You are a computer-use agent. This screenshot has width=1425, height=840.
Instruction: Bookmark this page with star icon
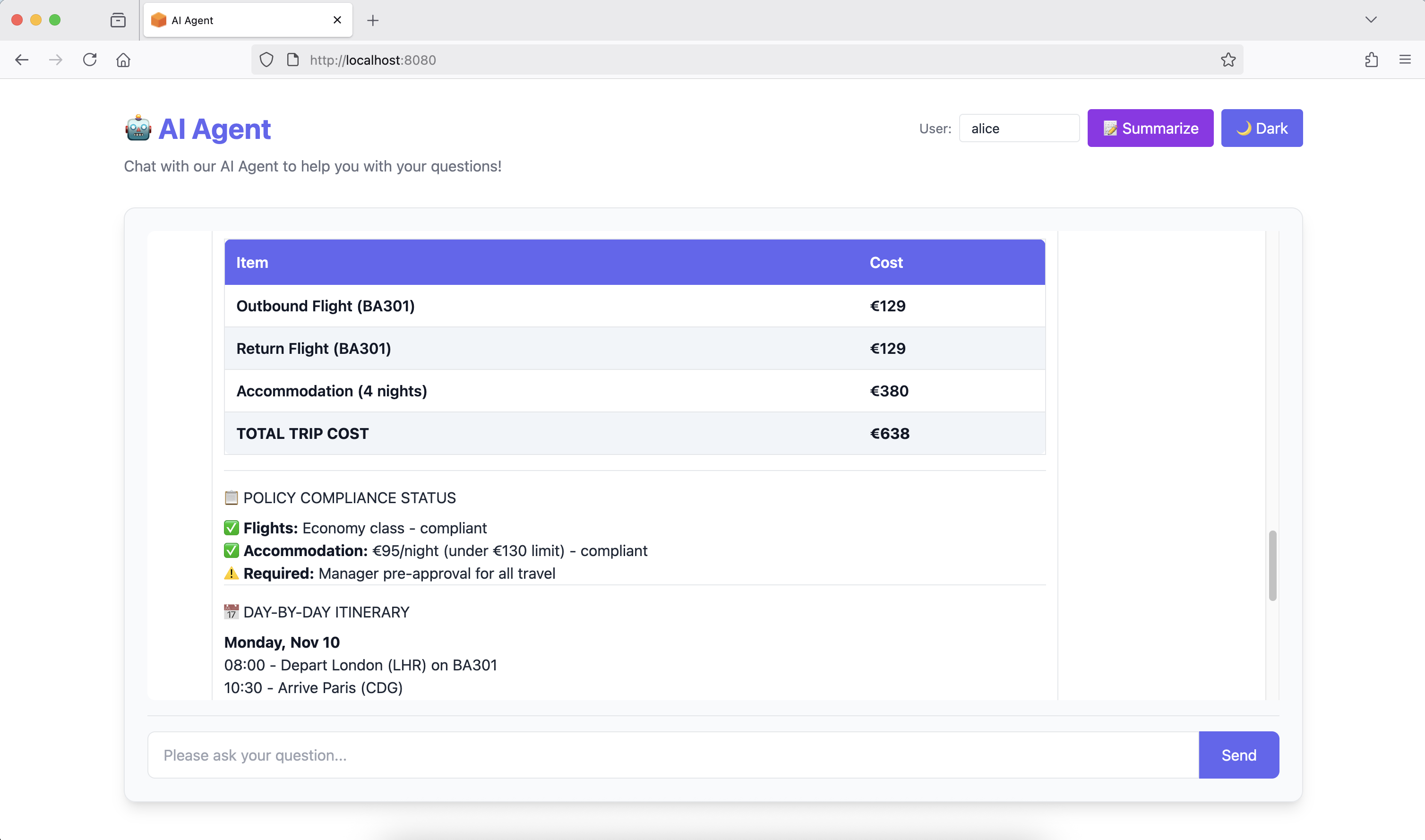(x=1228, y=60)
